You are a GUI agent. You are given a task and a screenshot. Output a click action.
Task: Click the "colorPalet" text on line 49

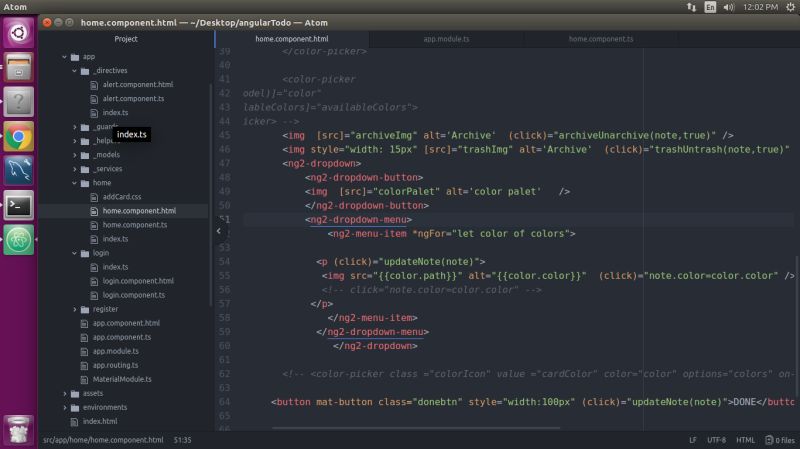[x=406, y=191]
